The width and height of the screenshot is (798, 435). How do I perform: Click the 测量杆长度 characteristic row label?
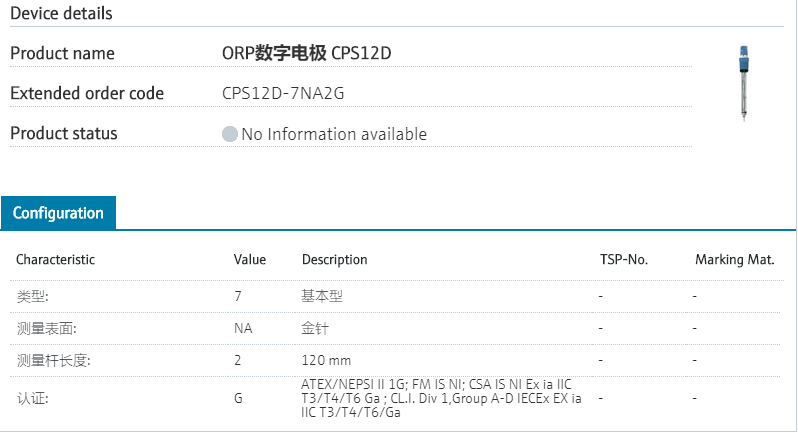coord(53,360)
